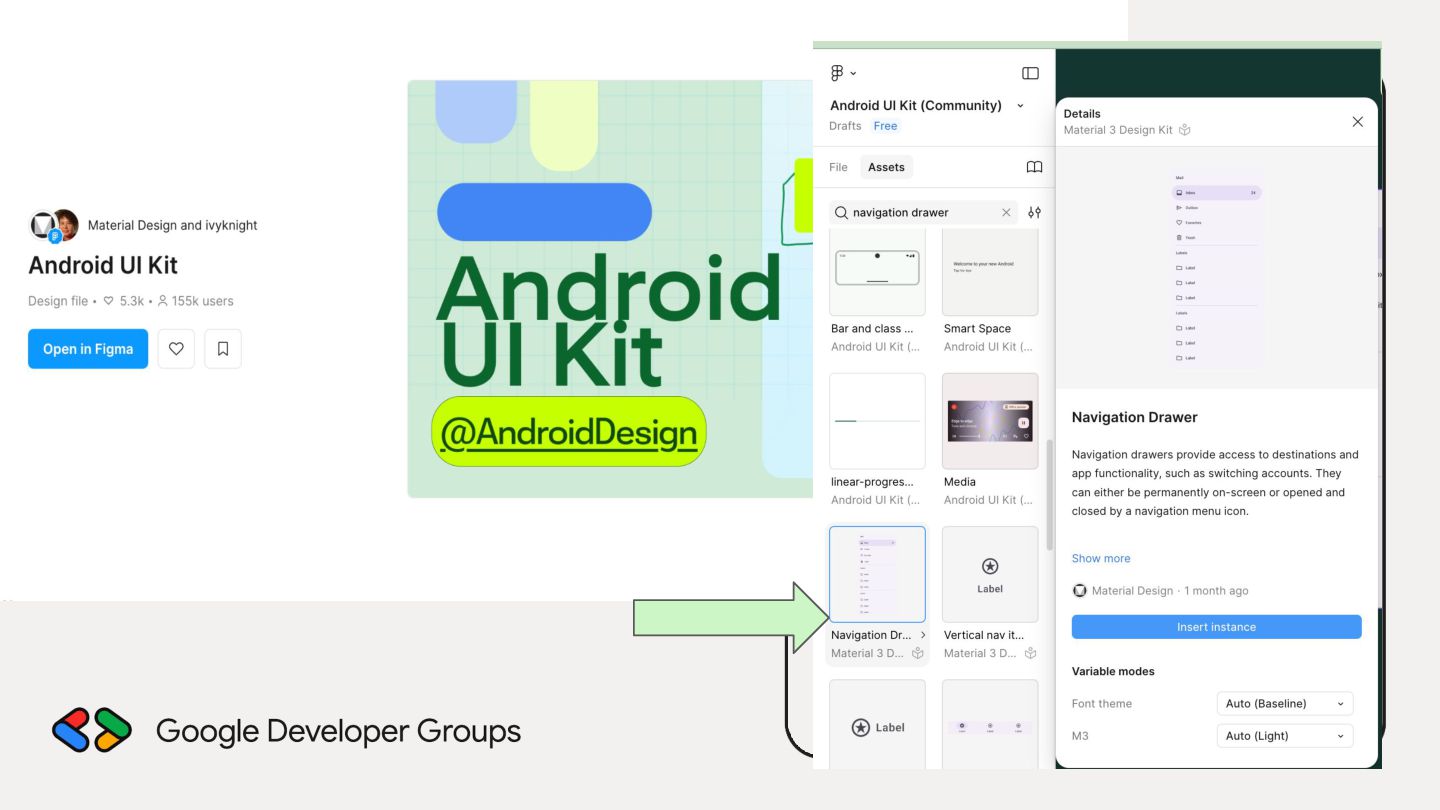Click the search magnifier icon
The image size is (1440, 810).
coord(841,212)
